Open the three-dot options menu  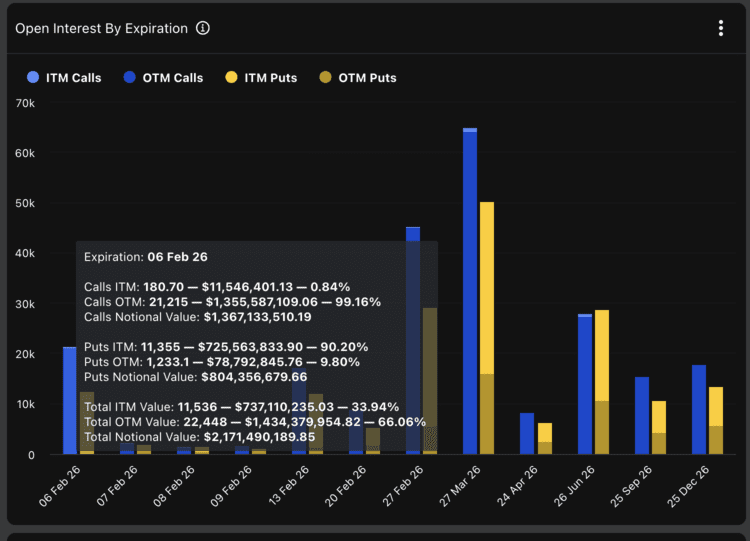pyautogui.click(x=720, y=28)
